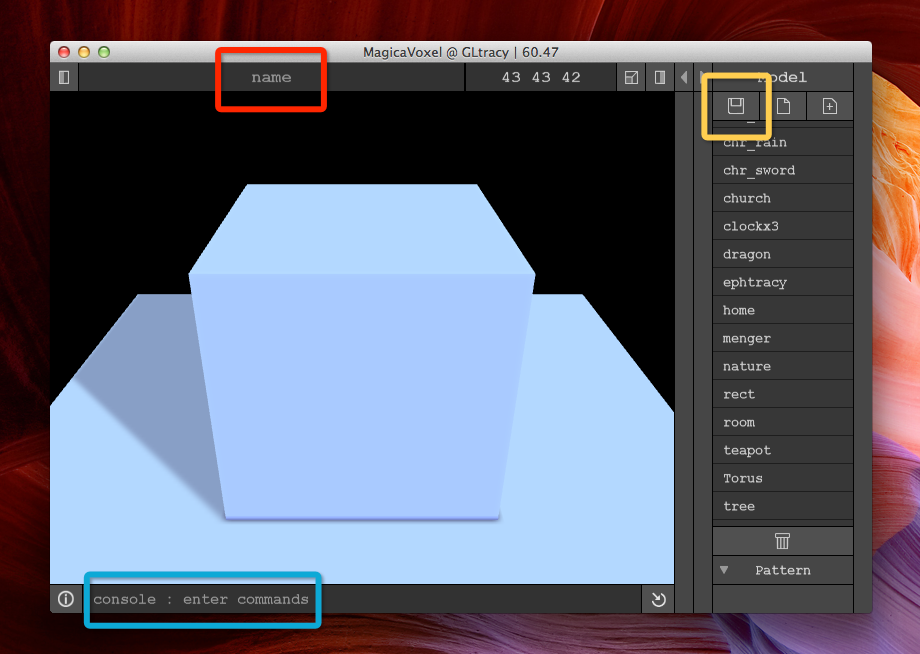The height and width of the screenshot is (654, 920).
Task: Open the teapot model
Action: click(x=783, y=450)
